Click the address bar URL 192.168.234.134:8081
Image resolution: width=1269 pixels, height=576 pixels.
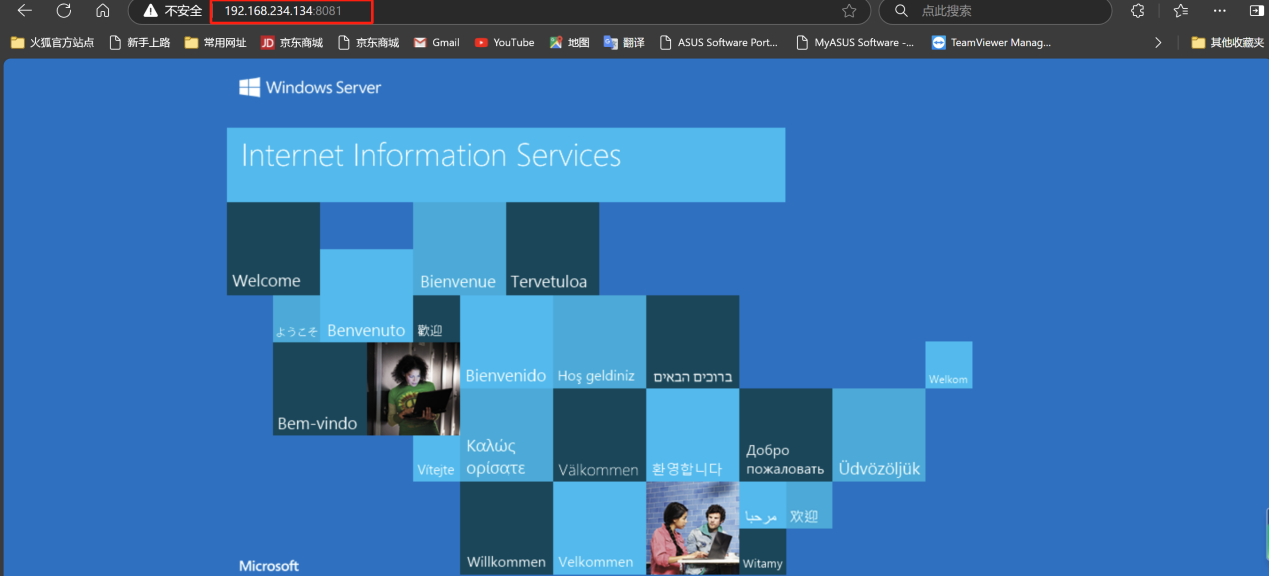point(284,11)
